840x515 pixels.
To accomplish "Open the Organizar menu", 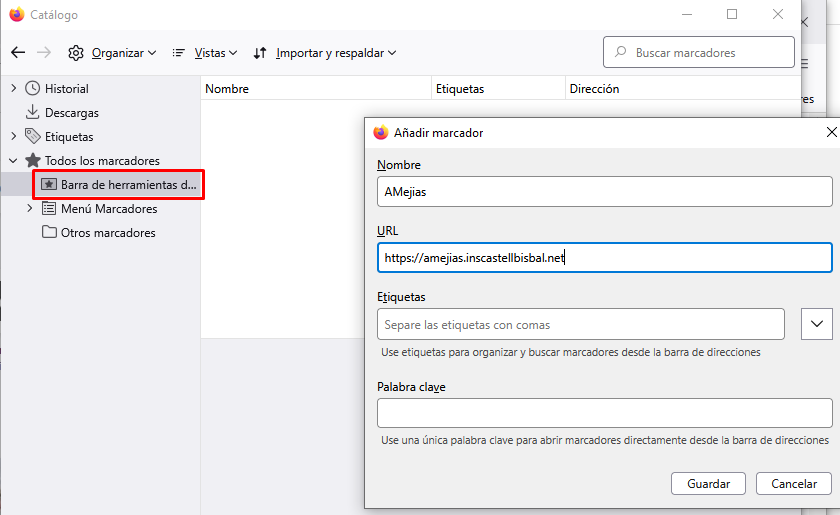I will 112,53.
